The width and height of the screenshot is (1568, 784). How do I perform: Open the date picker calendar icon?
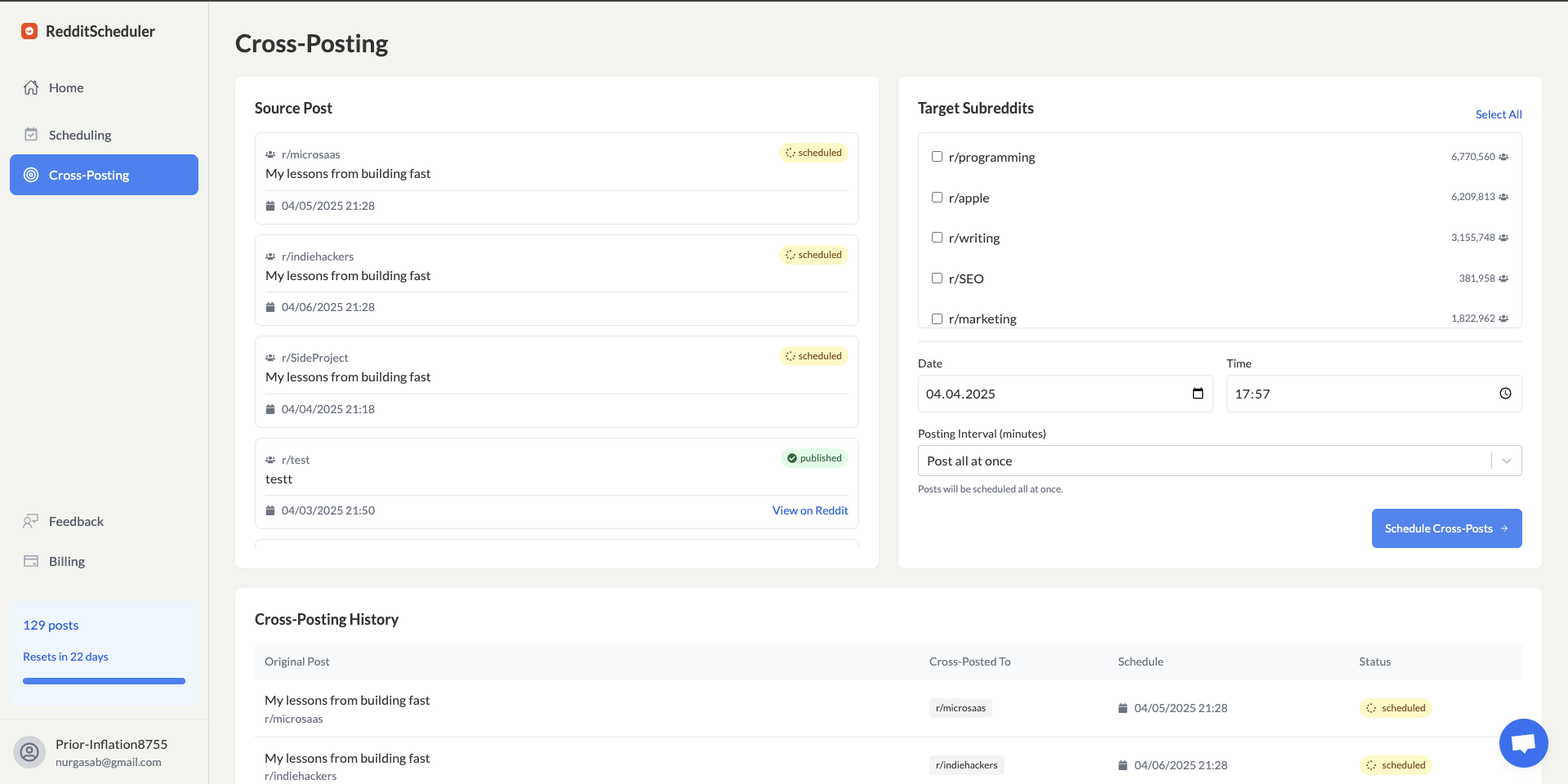(1198, 394)
